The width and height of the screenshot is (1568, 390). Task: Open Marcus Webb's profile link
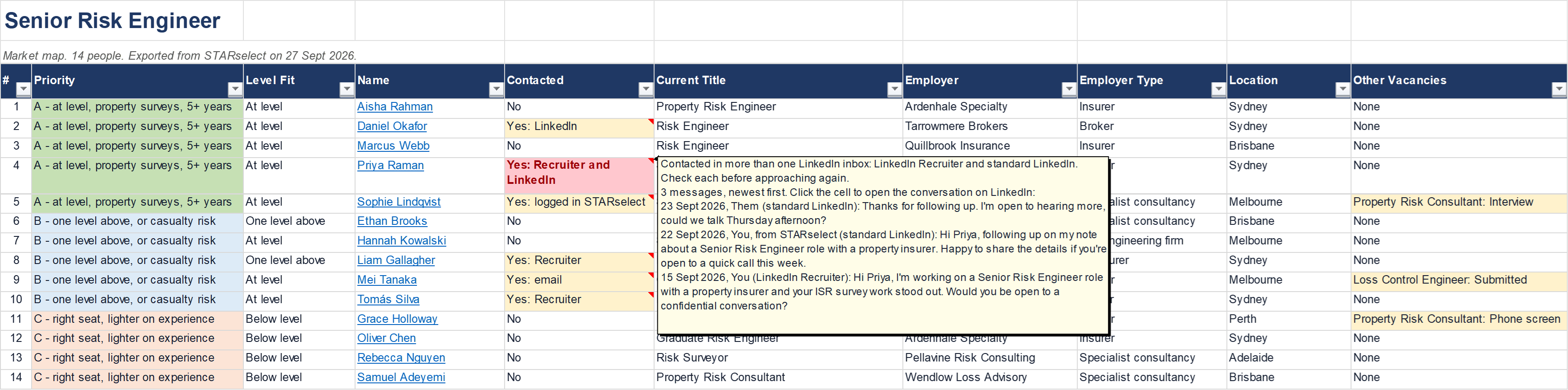coord(393,146)
